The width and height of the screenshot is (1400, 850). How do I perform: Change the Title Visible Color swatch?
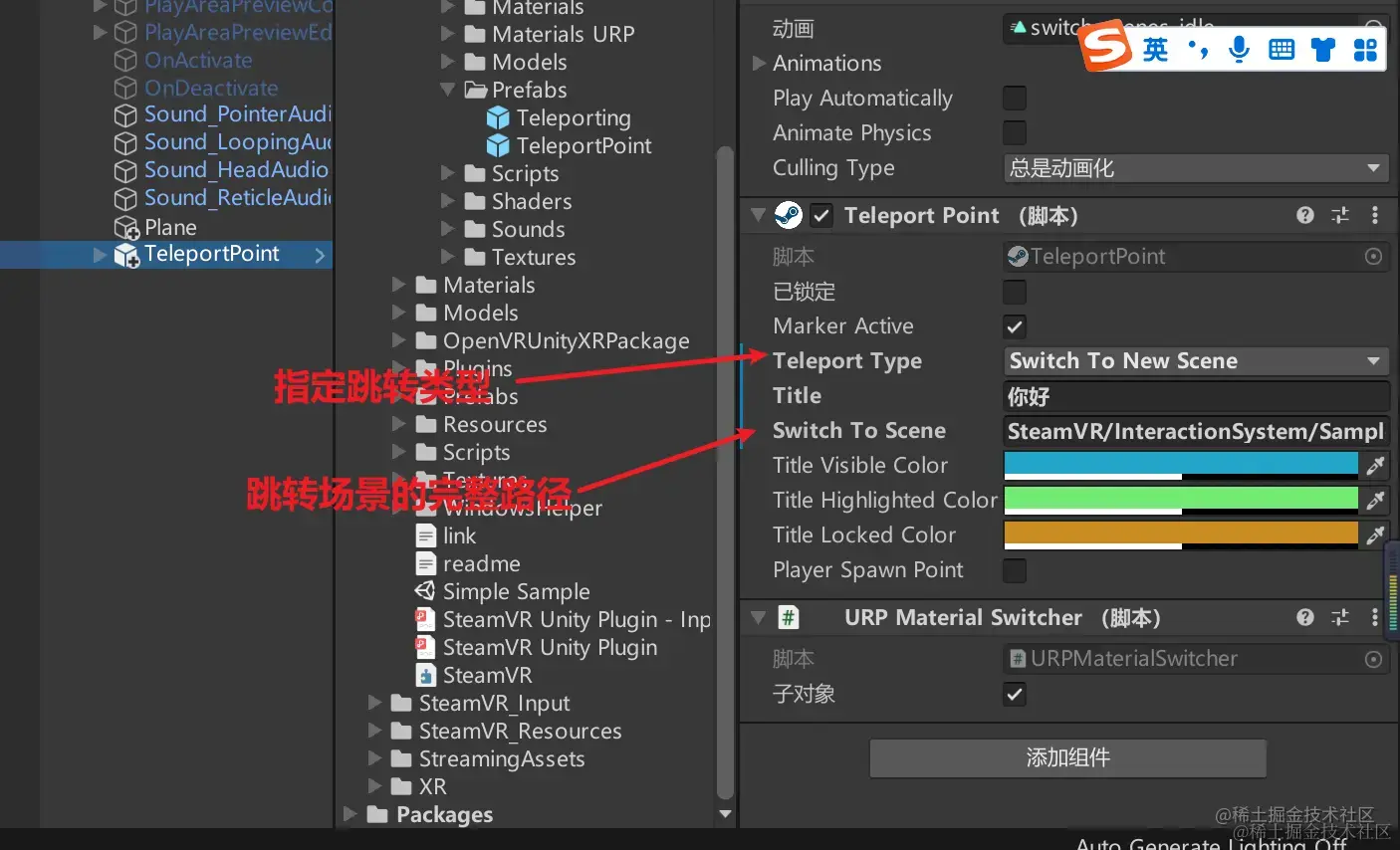pos(1181,465)
